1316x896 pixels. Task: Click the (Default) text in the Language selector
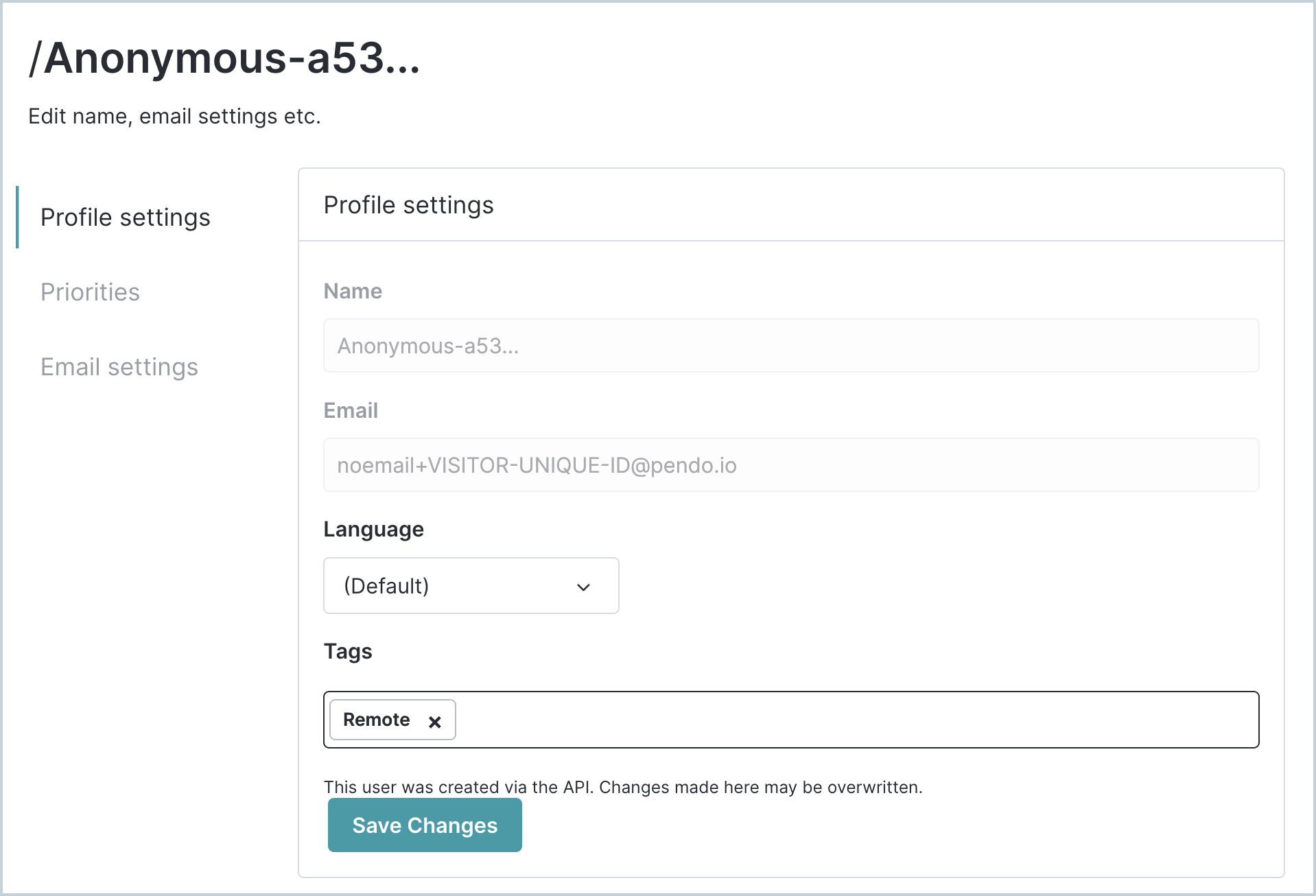tap(386, 586)
